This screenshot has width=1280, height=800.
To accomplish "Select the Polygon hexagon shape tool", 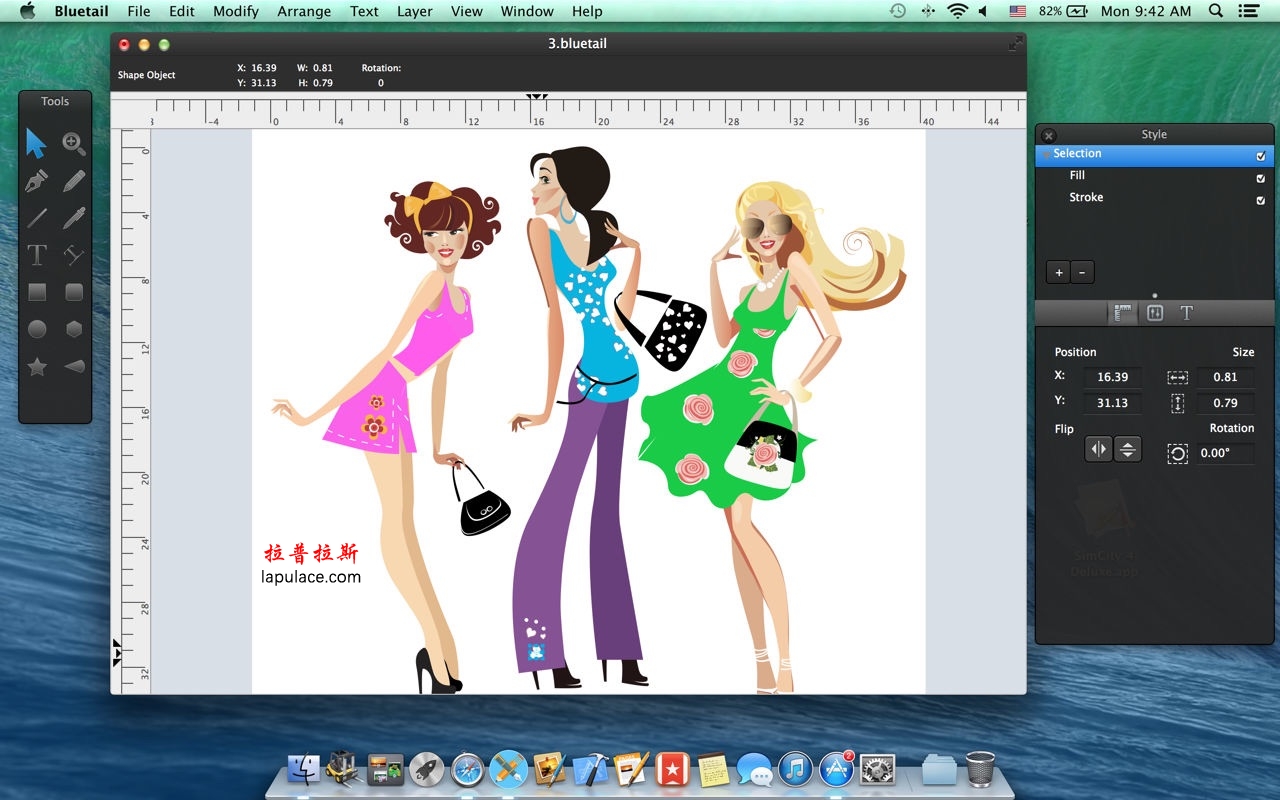I will (x=74, y=329).
